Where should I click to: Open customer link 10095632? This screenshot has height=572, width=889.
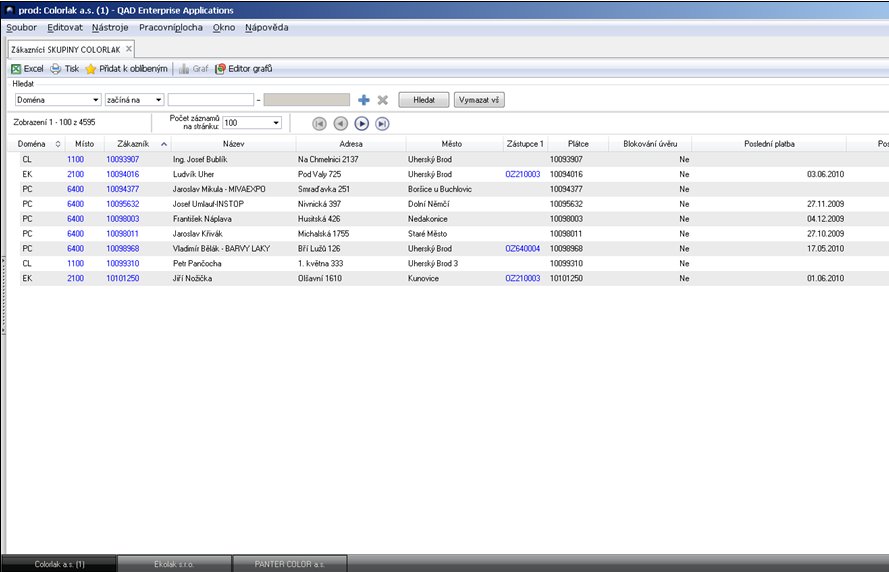click(x=122, y=204)
